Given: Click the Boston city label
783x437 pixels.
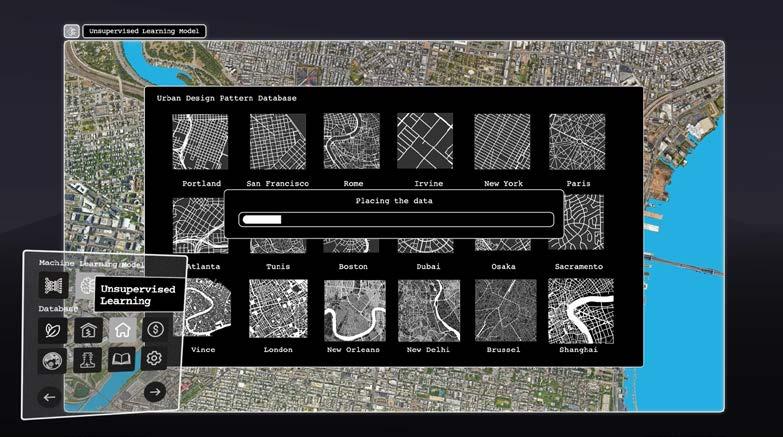Looking at the screenshot, I should pyautogui.click(x=353, y=267).
